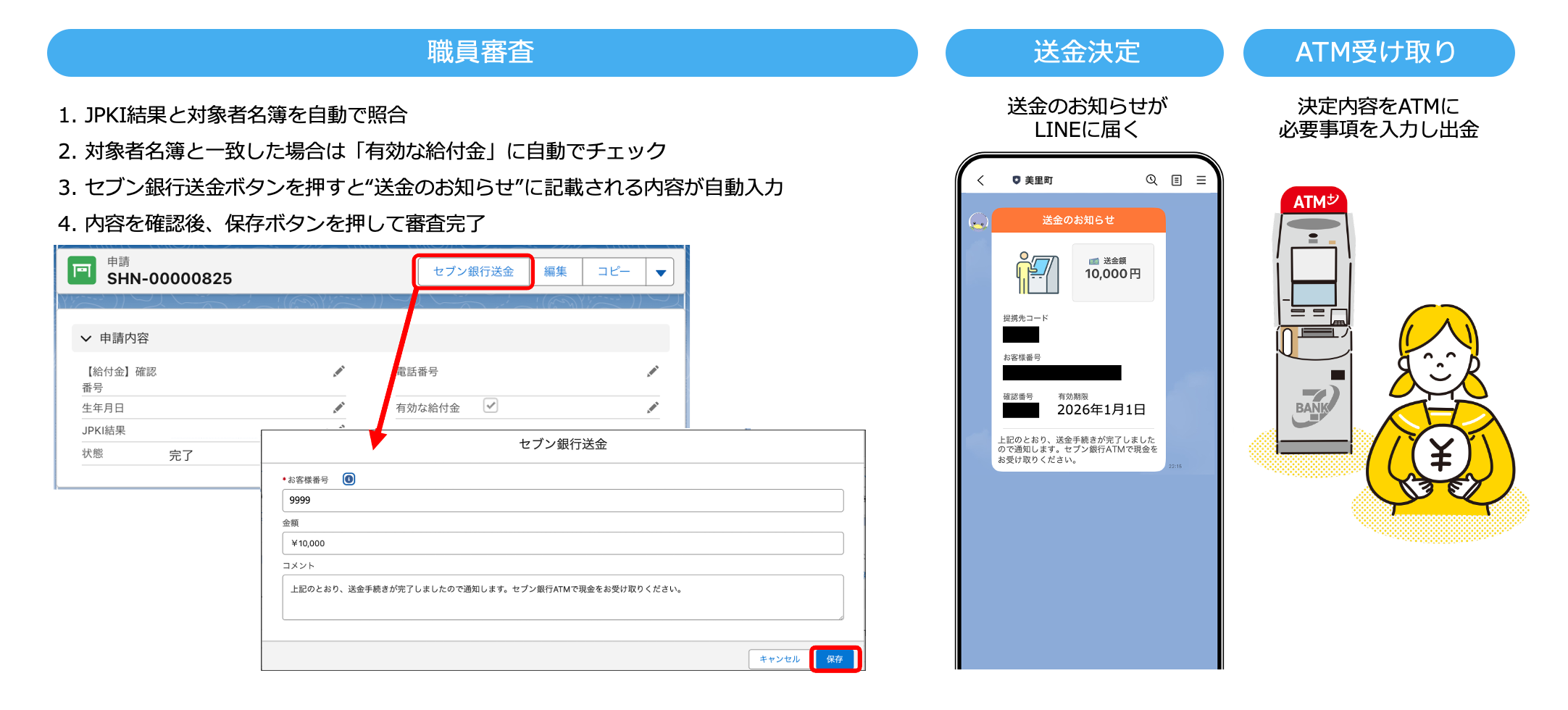
Task: Click the pencil icon for 有効な給付金
Action: 653,408
